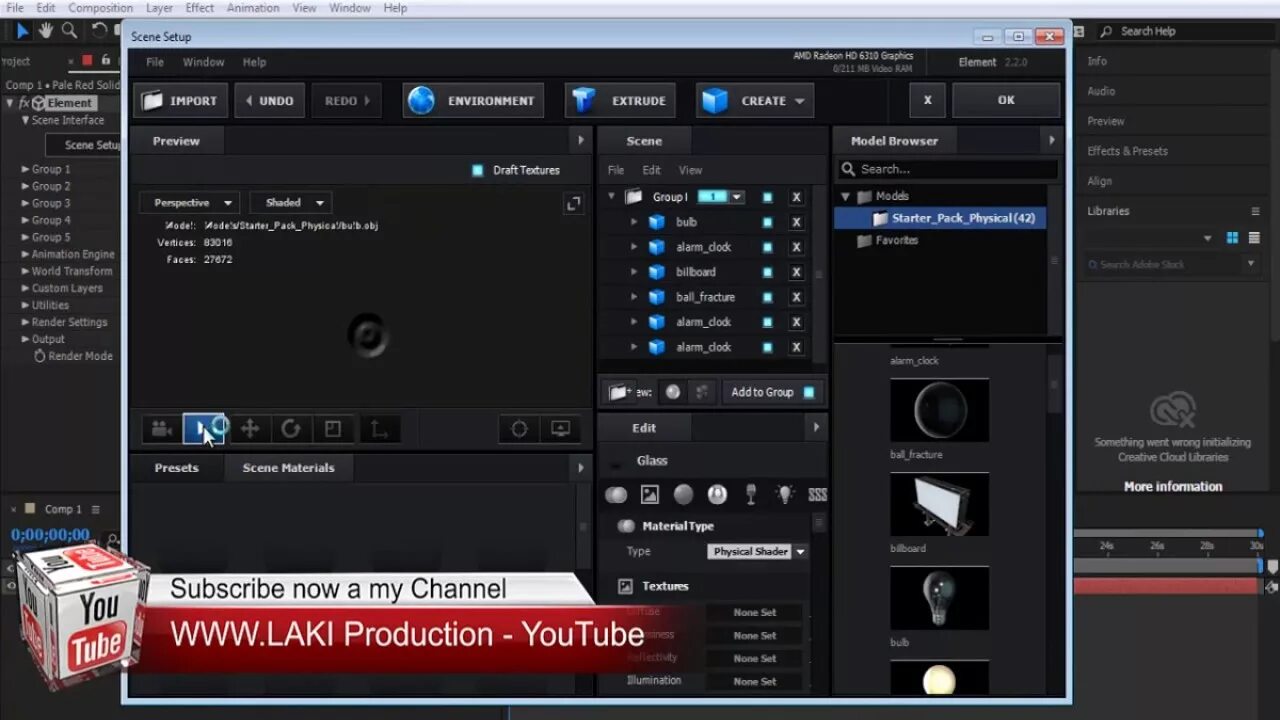1280x720 pixels.
Task: Switch to the Presets tab
Action: [x=176, y=468]
